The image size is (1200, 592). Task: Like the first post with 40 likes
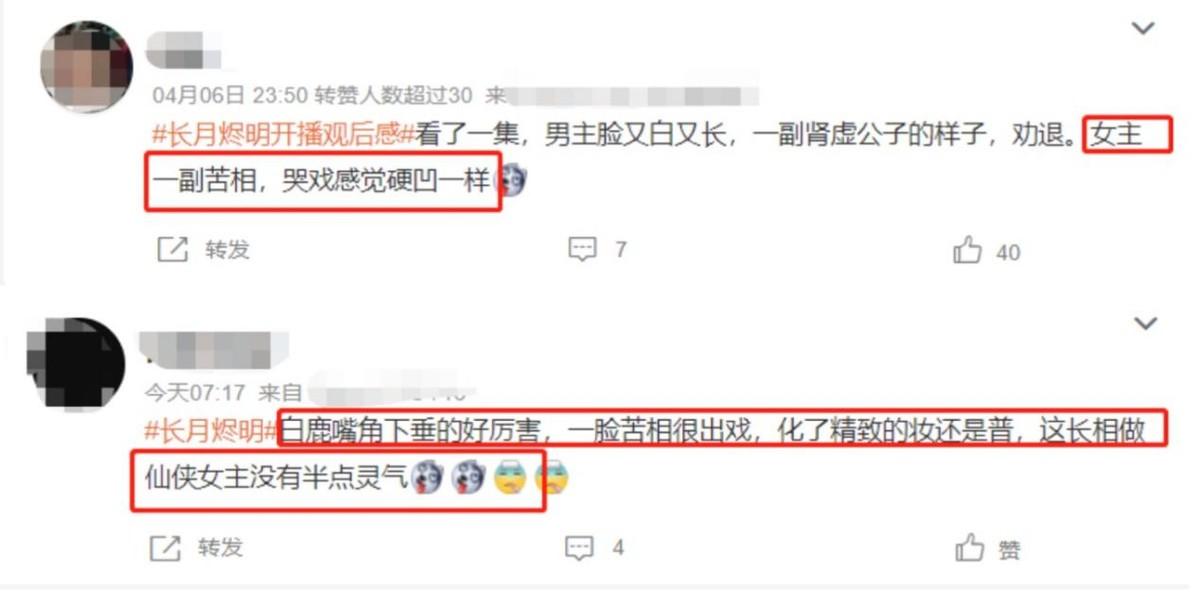968,250
